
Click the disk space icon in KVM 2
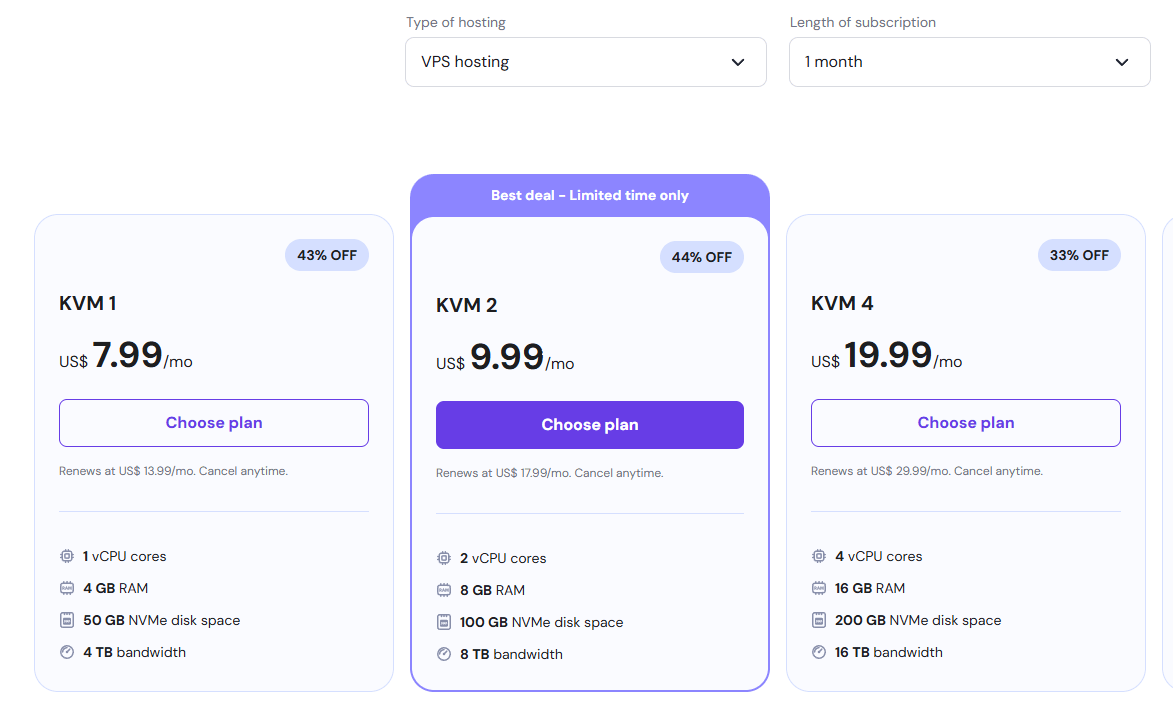(x=444, y=622)
